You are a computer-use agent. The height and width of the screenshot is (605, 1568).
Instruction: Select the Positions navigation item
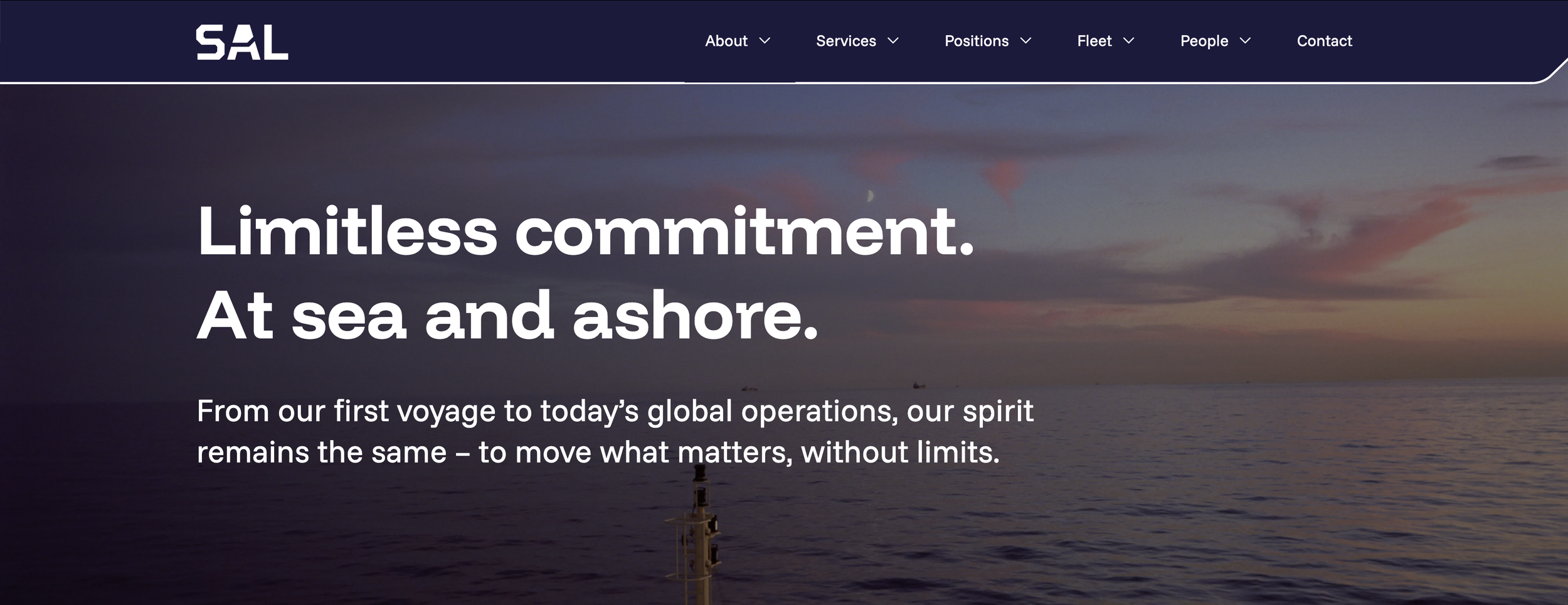tap(977, 41)
